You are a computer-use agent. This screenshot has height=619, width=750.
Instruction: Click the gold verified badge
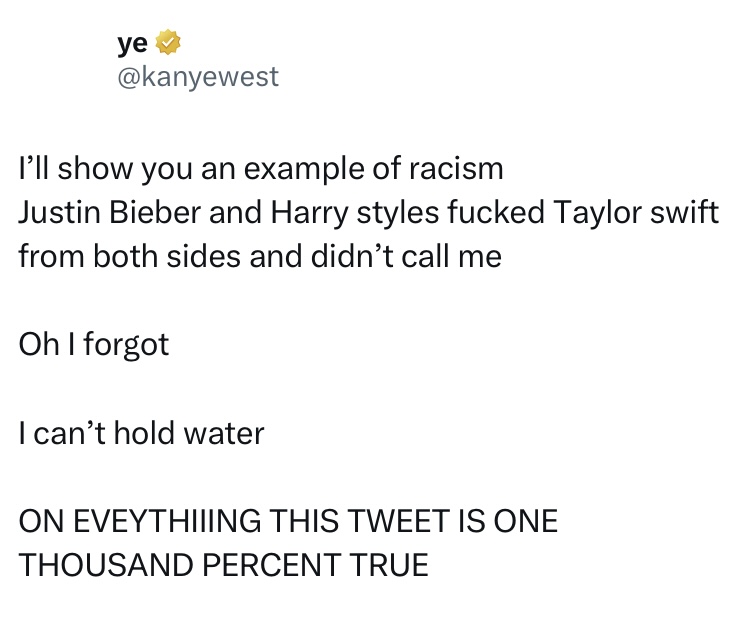coord(166,43)
